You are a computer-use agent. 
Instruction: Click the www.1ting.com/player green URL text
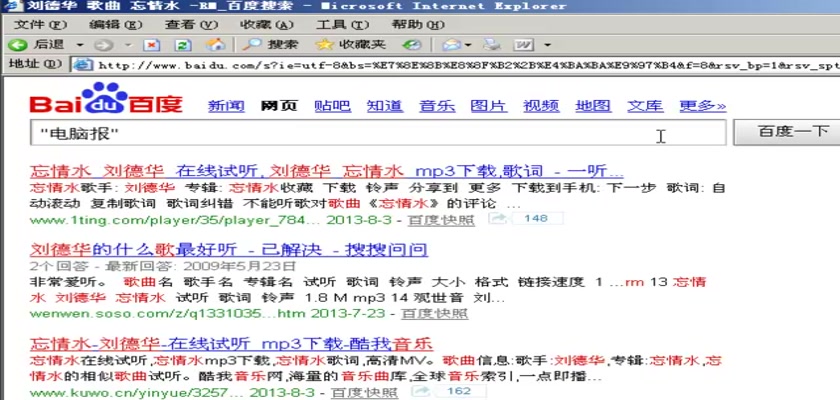click(175, 220)
